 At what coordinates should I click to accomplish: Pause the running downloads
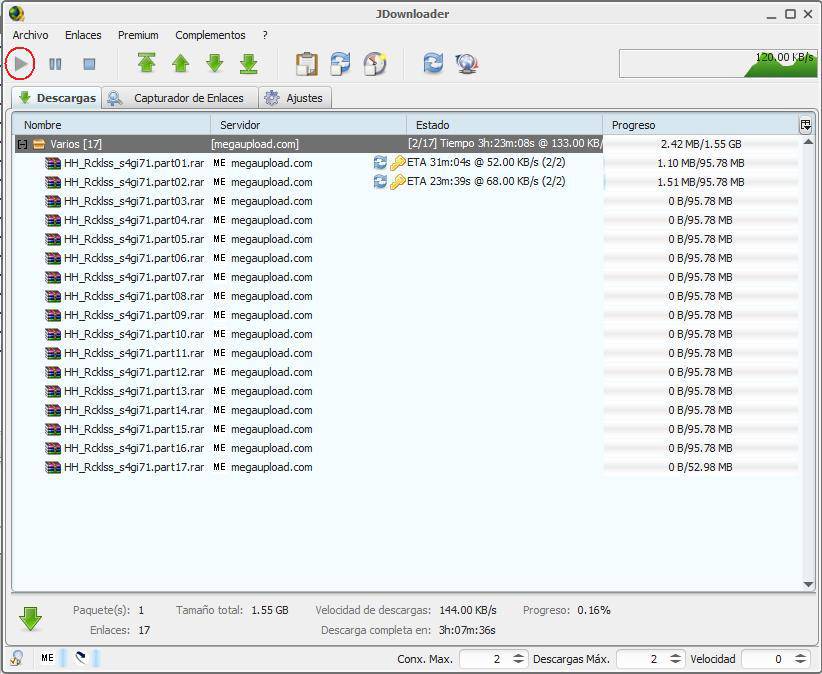[55, 64]
